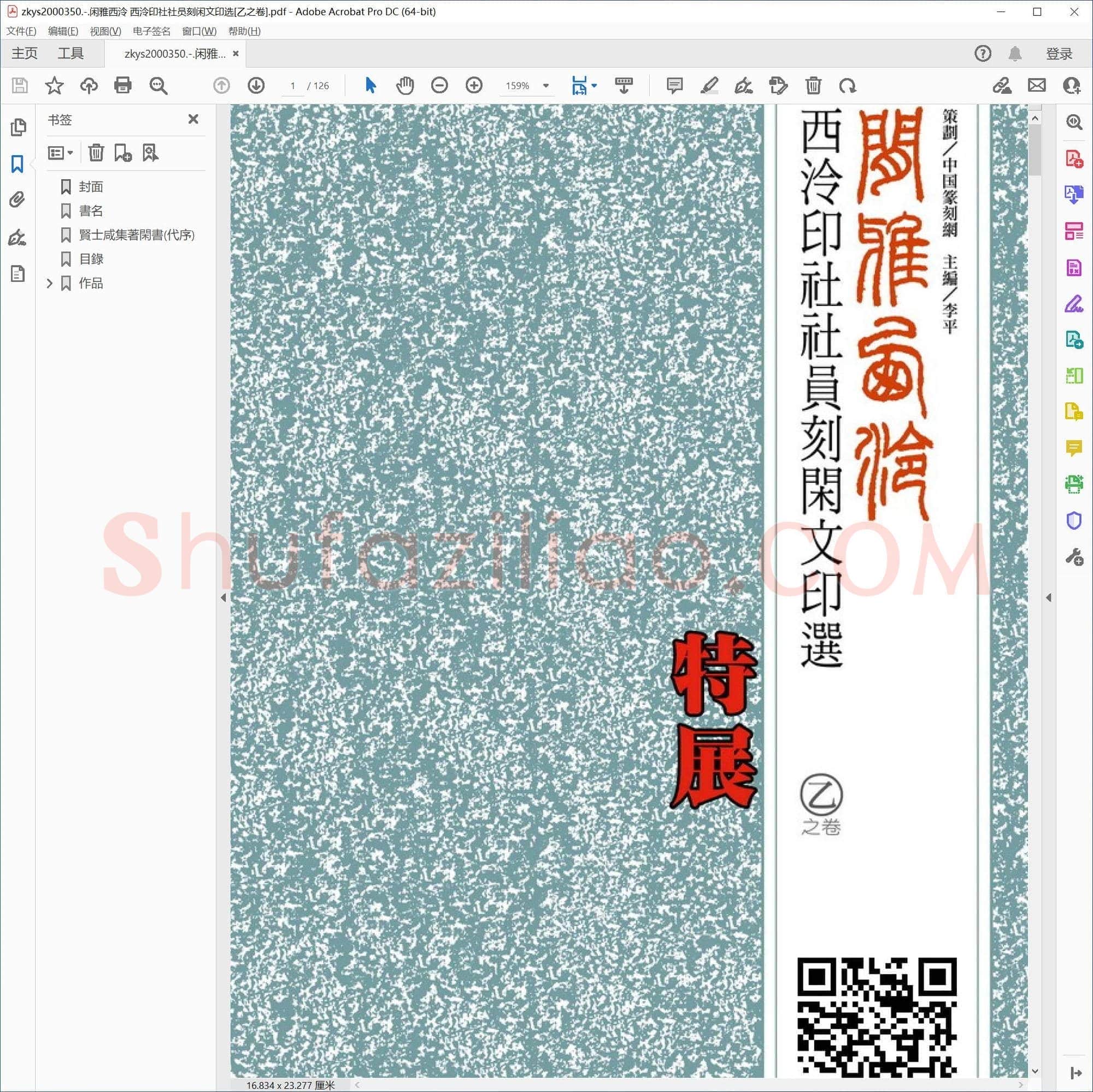Click the share link sign icon
This screenshot has width=1093, height=1092.
tap(1002, 85)
